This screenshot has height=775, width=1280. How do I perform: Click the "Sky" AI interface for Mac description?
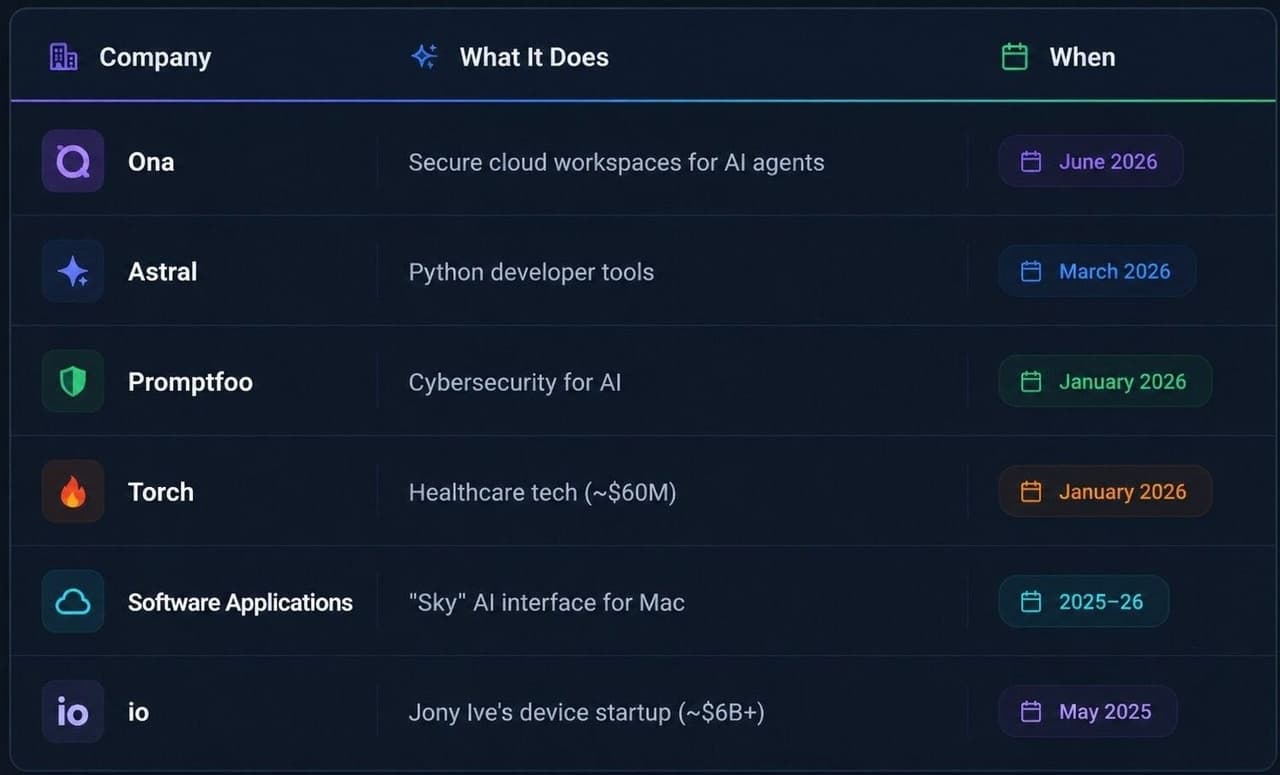click(547, 602)
